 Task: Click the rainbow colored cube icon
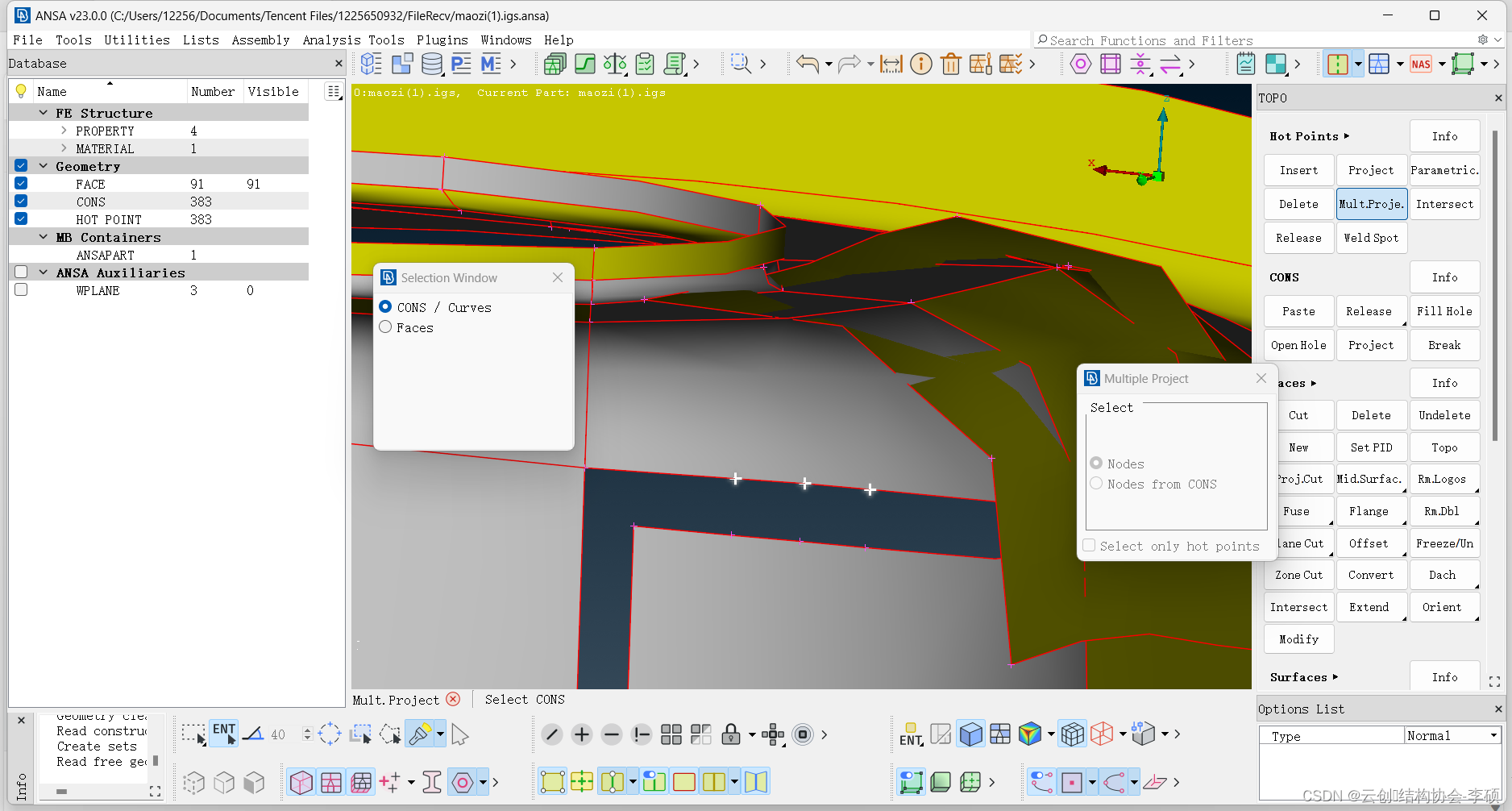click(x=1029, y=734)
